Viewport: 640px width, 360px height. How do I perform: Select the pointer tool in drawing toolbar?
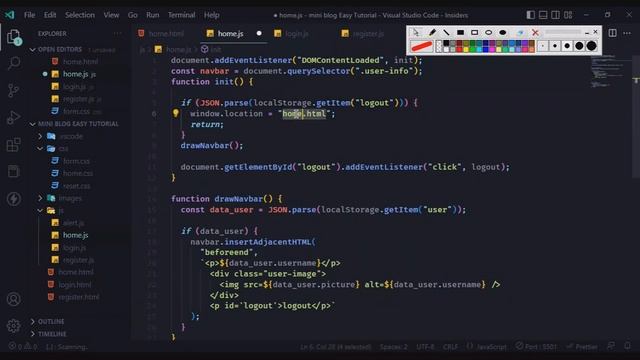pos(416,32)
